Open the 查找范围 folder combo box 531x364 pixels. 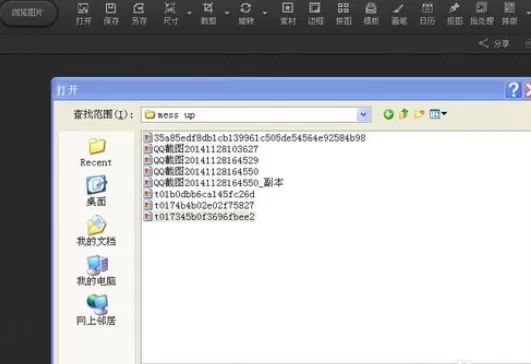(x=256, y=115)
